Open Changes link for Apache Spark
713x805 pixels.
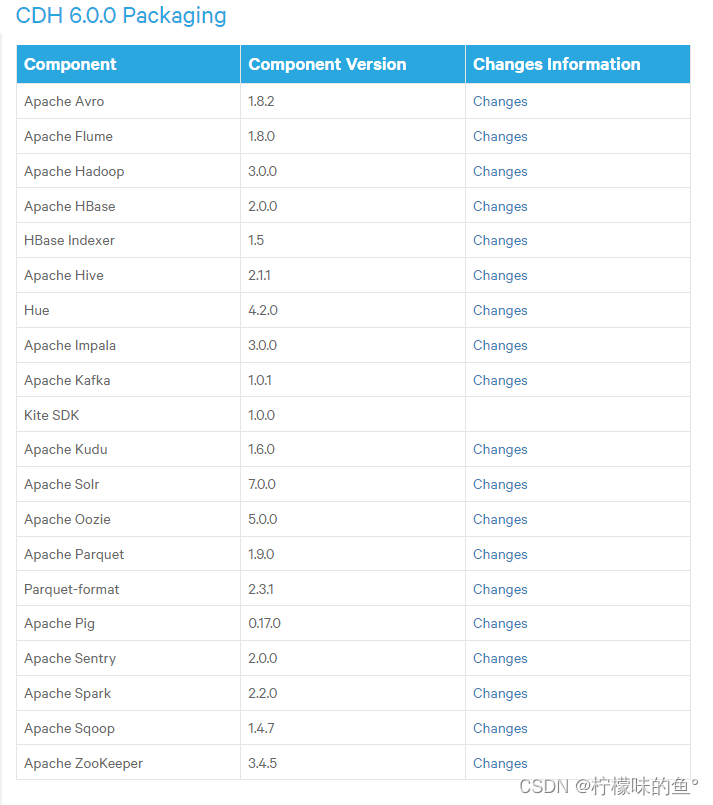(500, 694)
